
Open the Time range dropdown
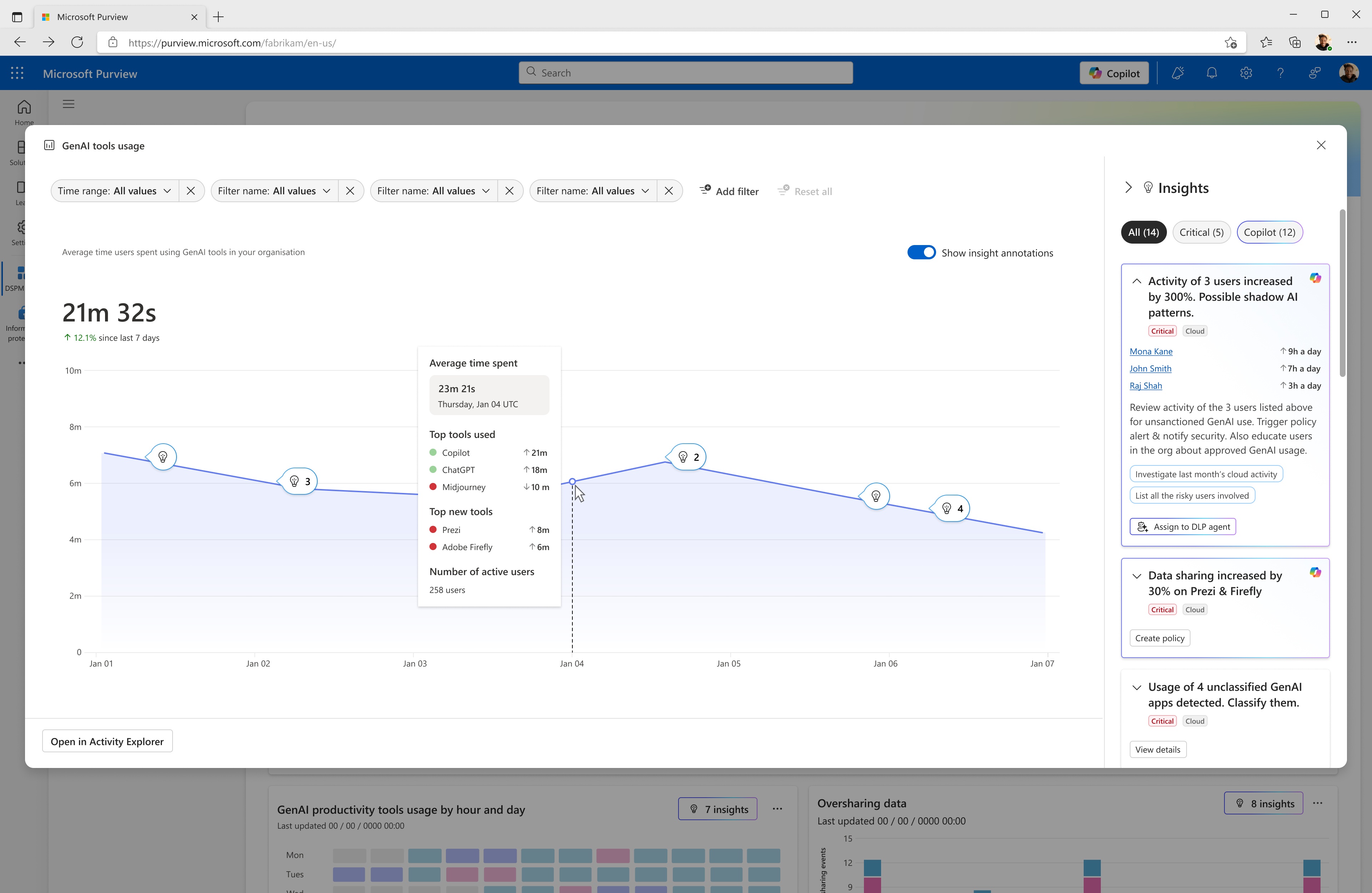coord(115,191)
